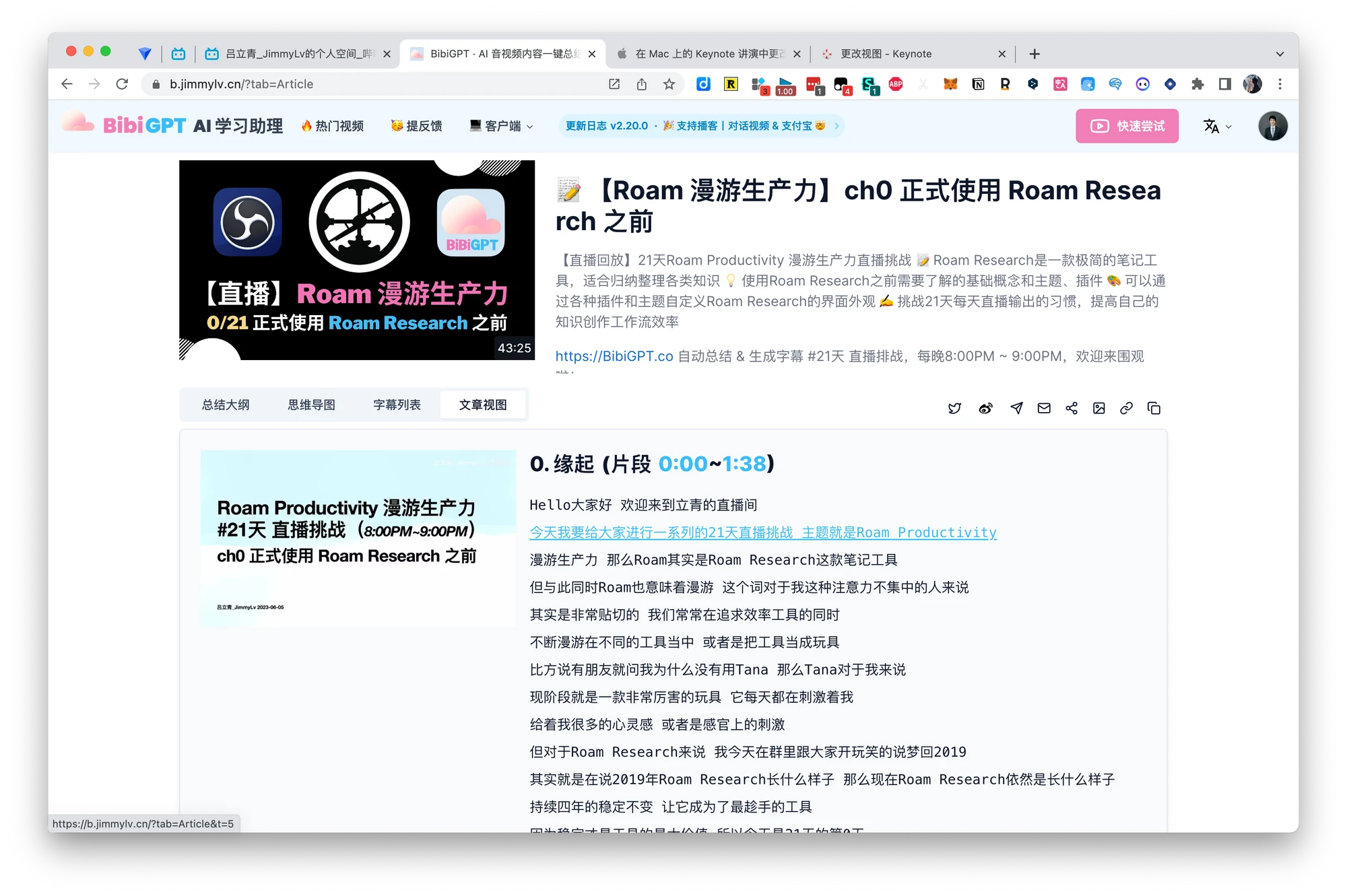Viewport: 1347px width, 896px height.
Task: Switch to the 在 Mac 上的 Keynote tab
Action: [709, 54]
